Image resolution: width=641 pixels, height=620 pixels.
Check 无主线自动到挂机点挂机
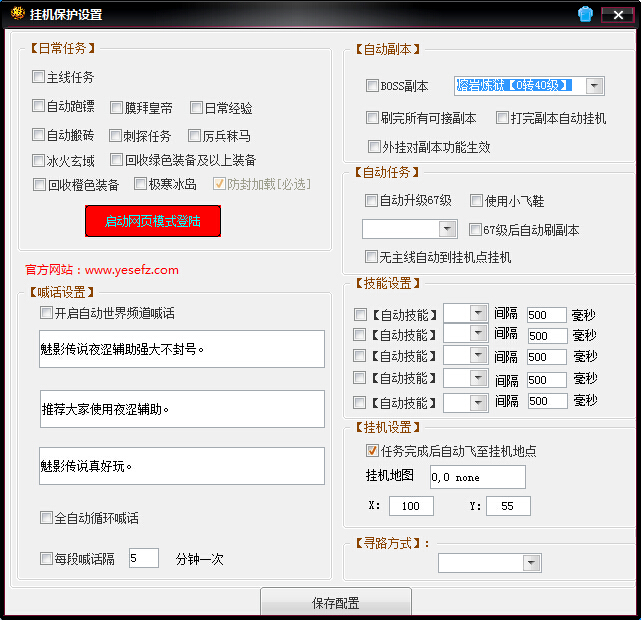(x=371, y=257)
